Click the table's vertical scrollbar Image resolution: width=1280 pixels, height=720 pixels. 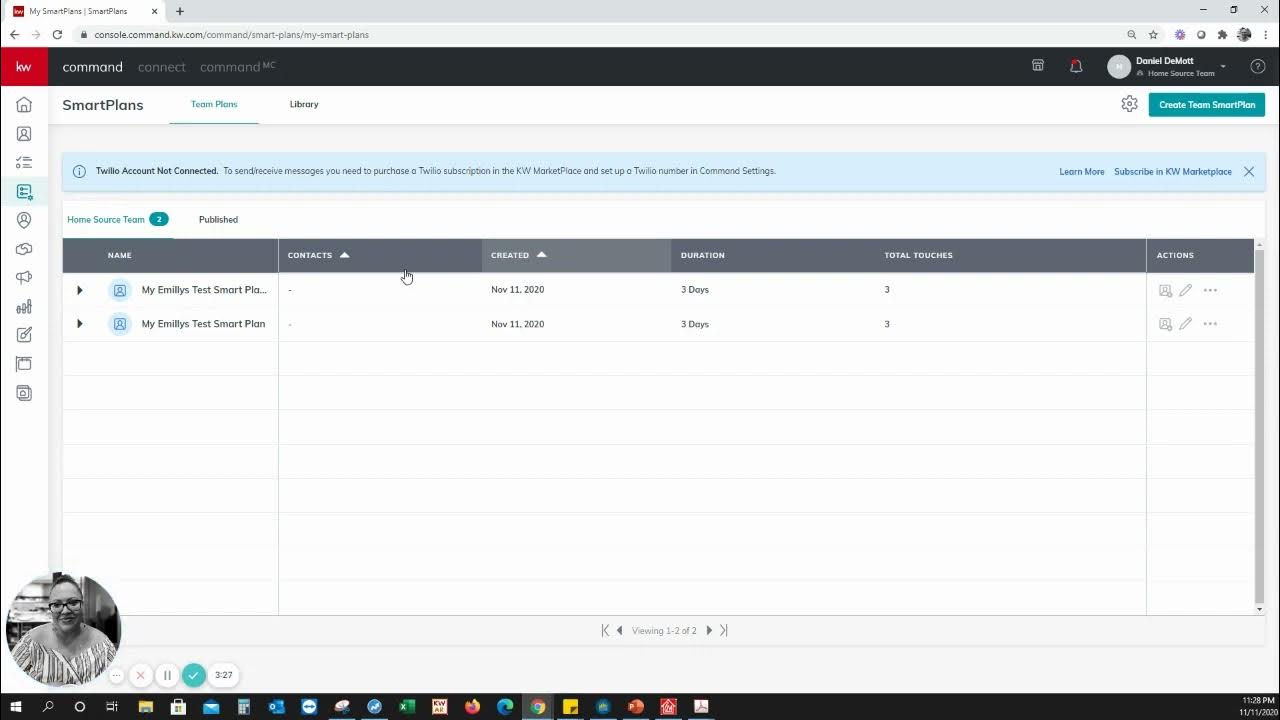1259,420
